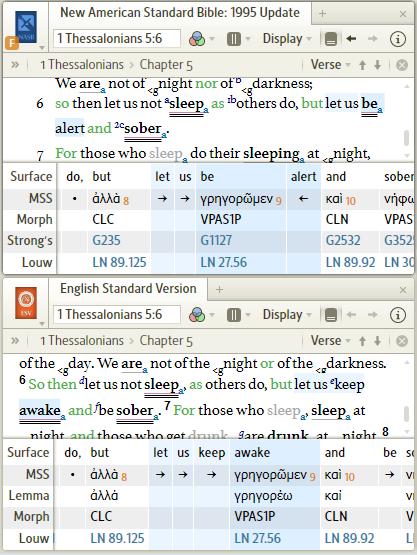Screen dimensions: 417x555
Task: Close the ESV locator bar
Action: (x=402, y=341)
